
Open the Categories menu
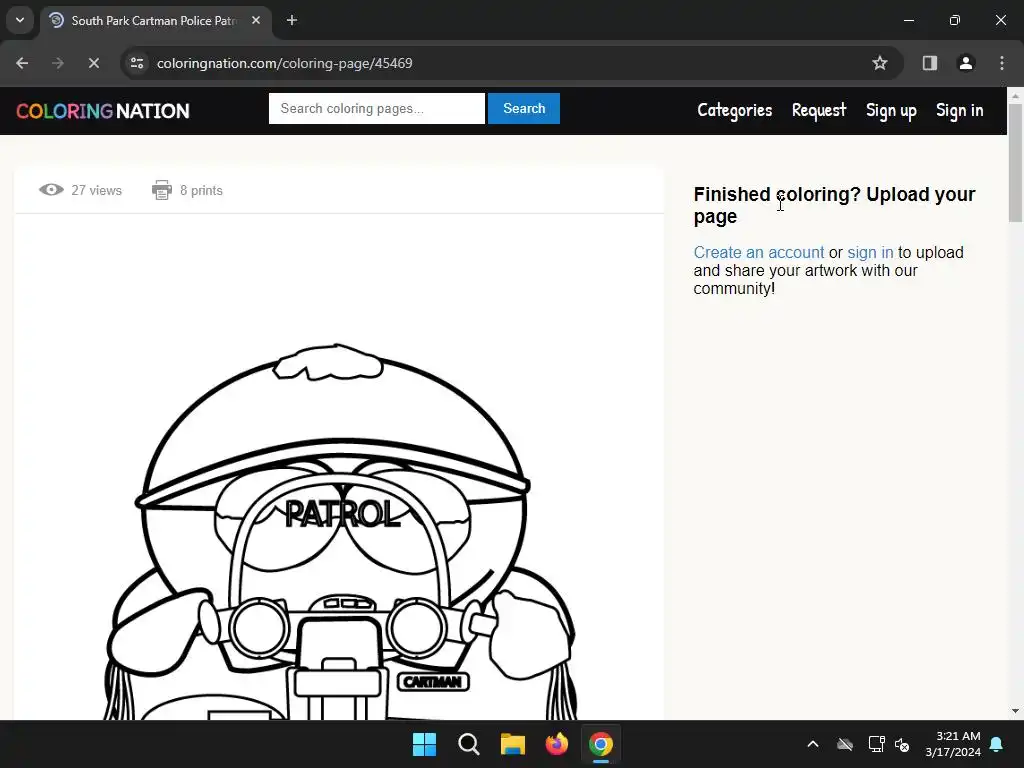click(735, 110)
